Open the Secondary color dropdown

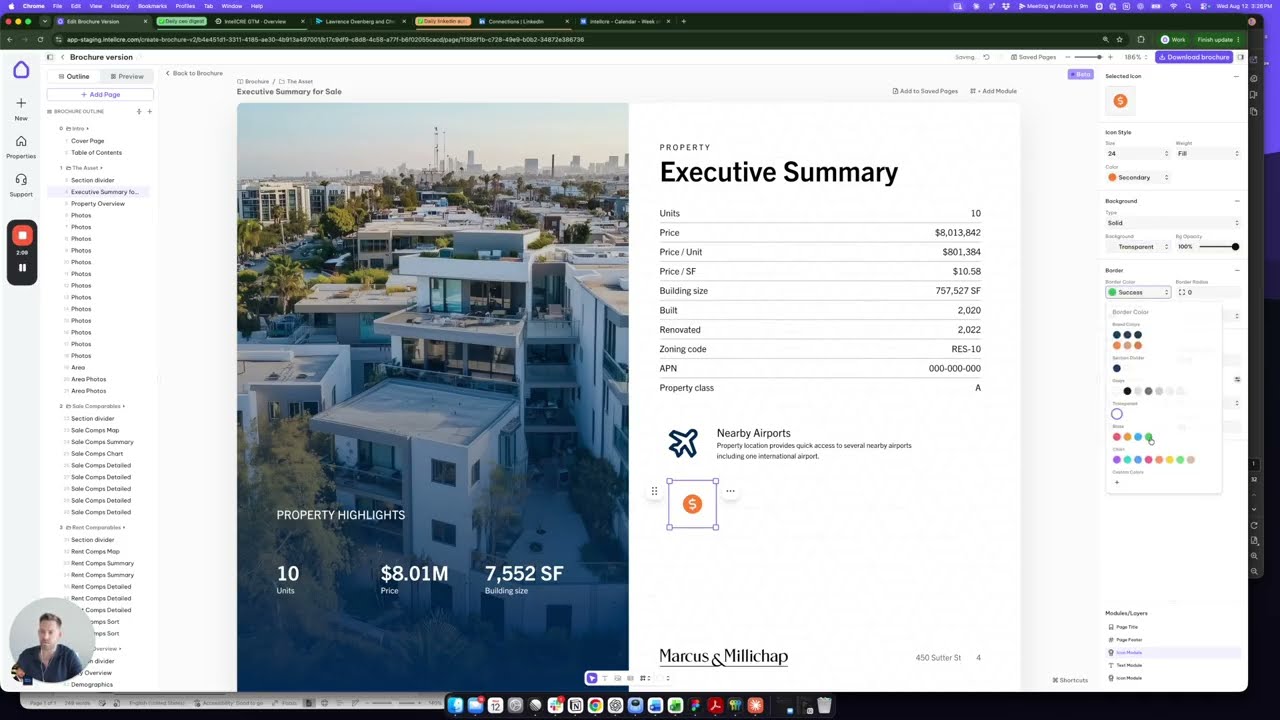[x=1137, y=177]
